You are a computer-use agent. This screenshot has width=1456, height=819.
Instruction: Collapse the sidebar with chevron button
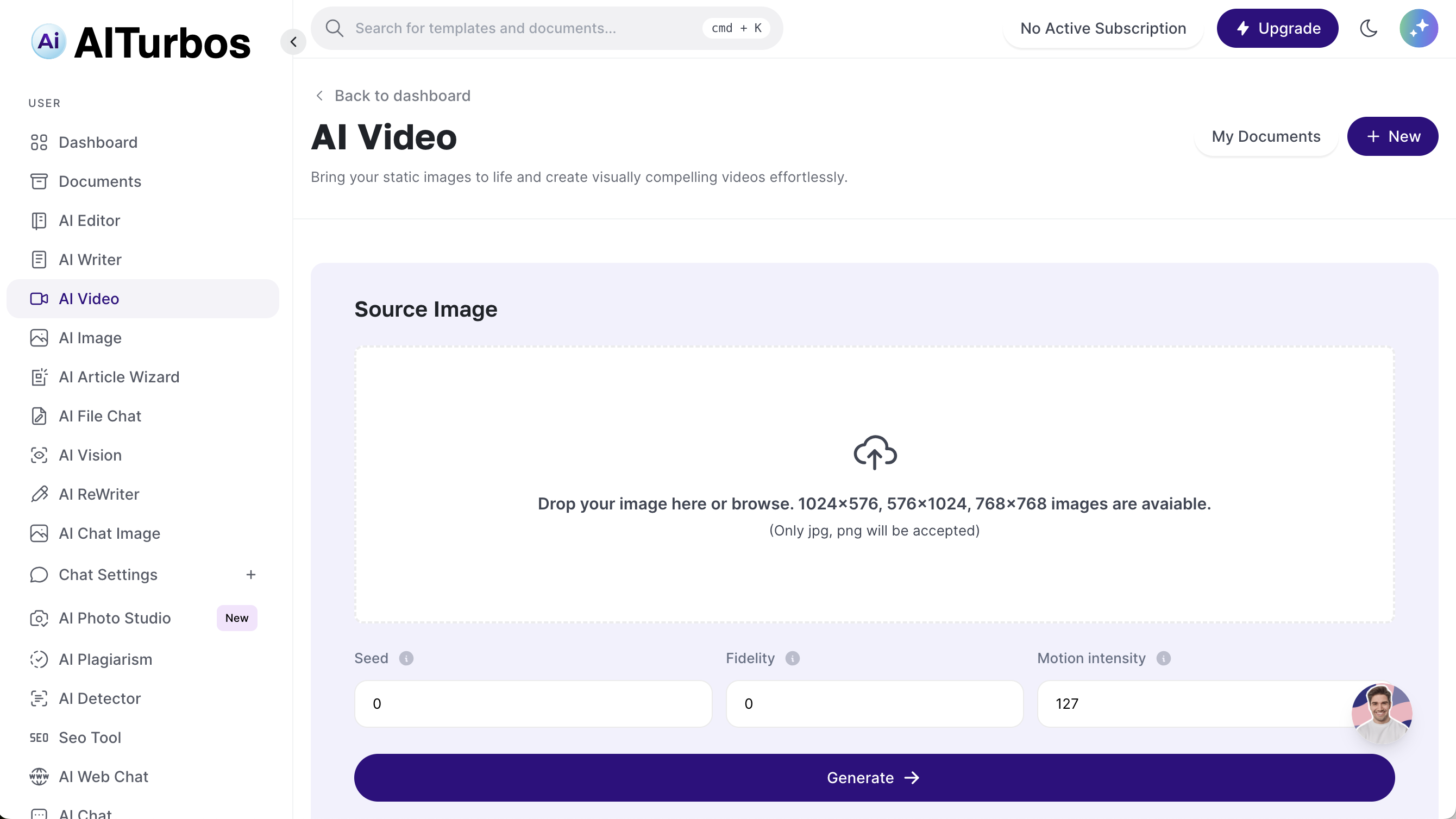tap(293, 42)
